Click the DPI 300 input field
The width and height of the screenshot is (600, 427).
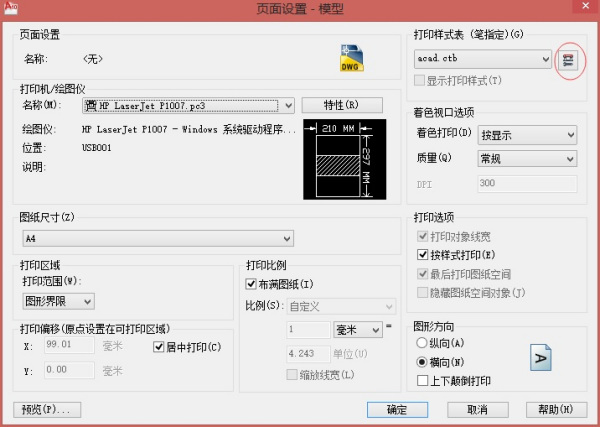click(527, 184)
